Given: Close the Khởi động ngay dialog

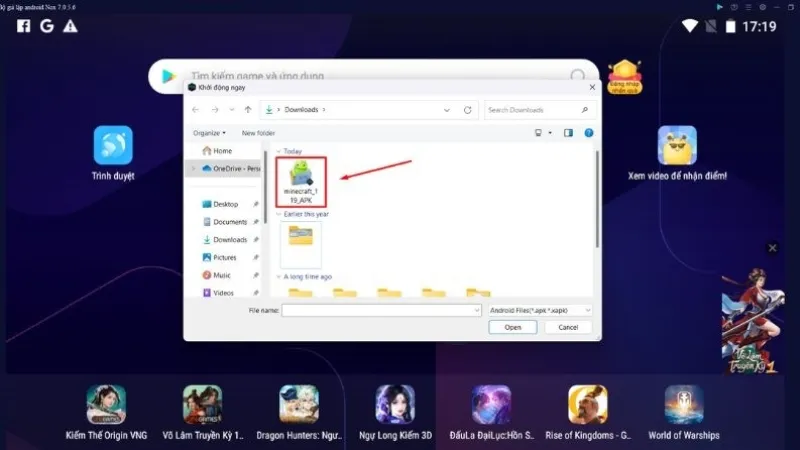Looking at the screenshot, I should pos(592,88).
